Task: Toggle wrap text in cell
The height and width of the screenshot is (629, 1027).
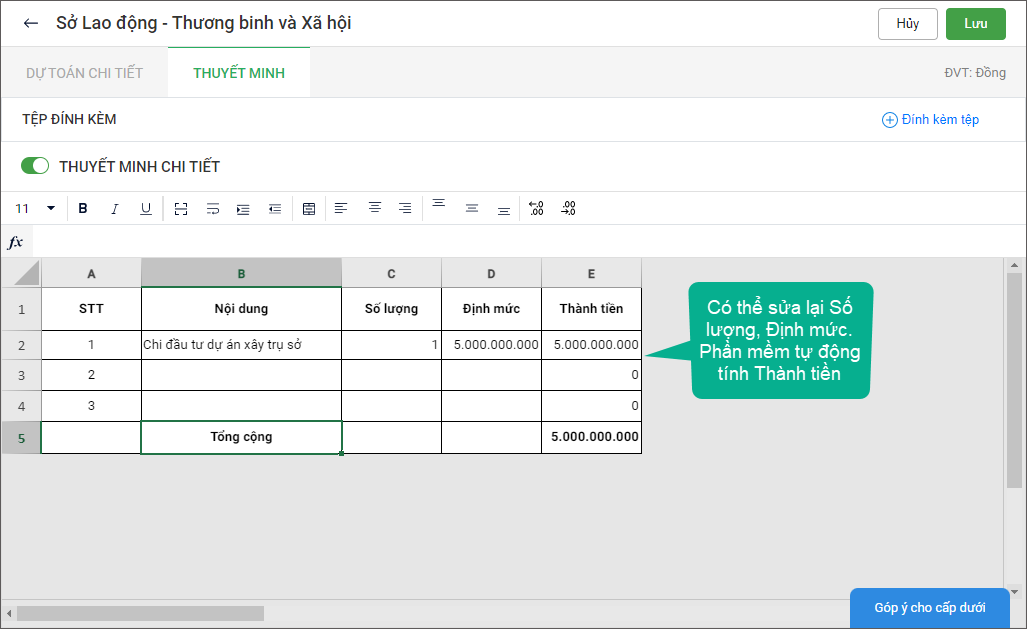Action: (x=212, y=208)
